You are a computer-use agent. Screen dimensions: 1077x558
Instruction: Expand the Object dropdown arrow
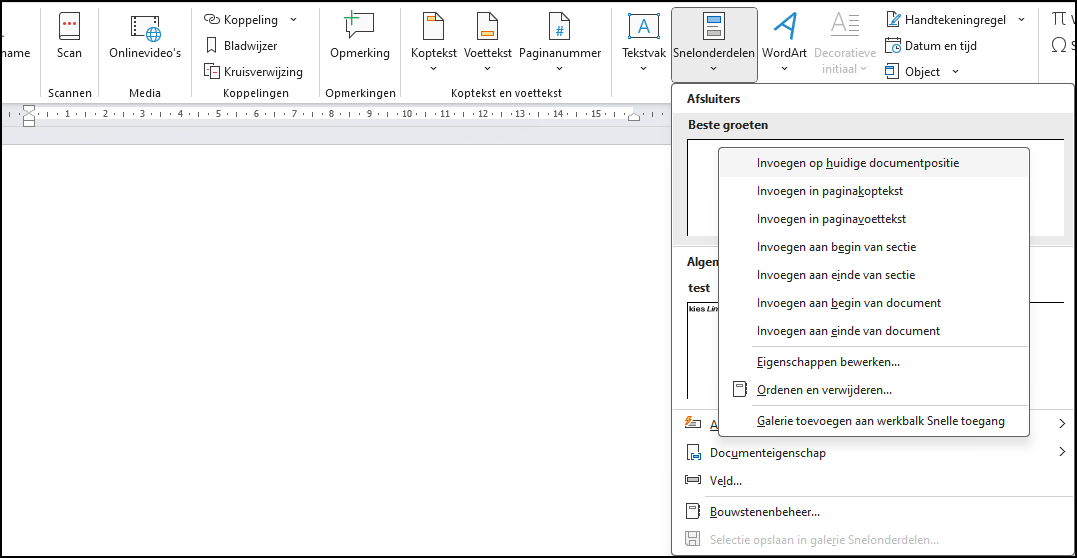[x=955, y=71]
